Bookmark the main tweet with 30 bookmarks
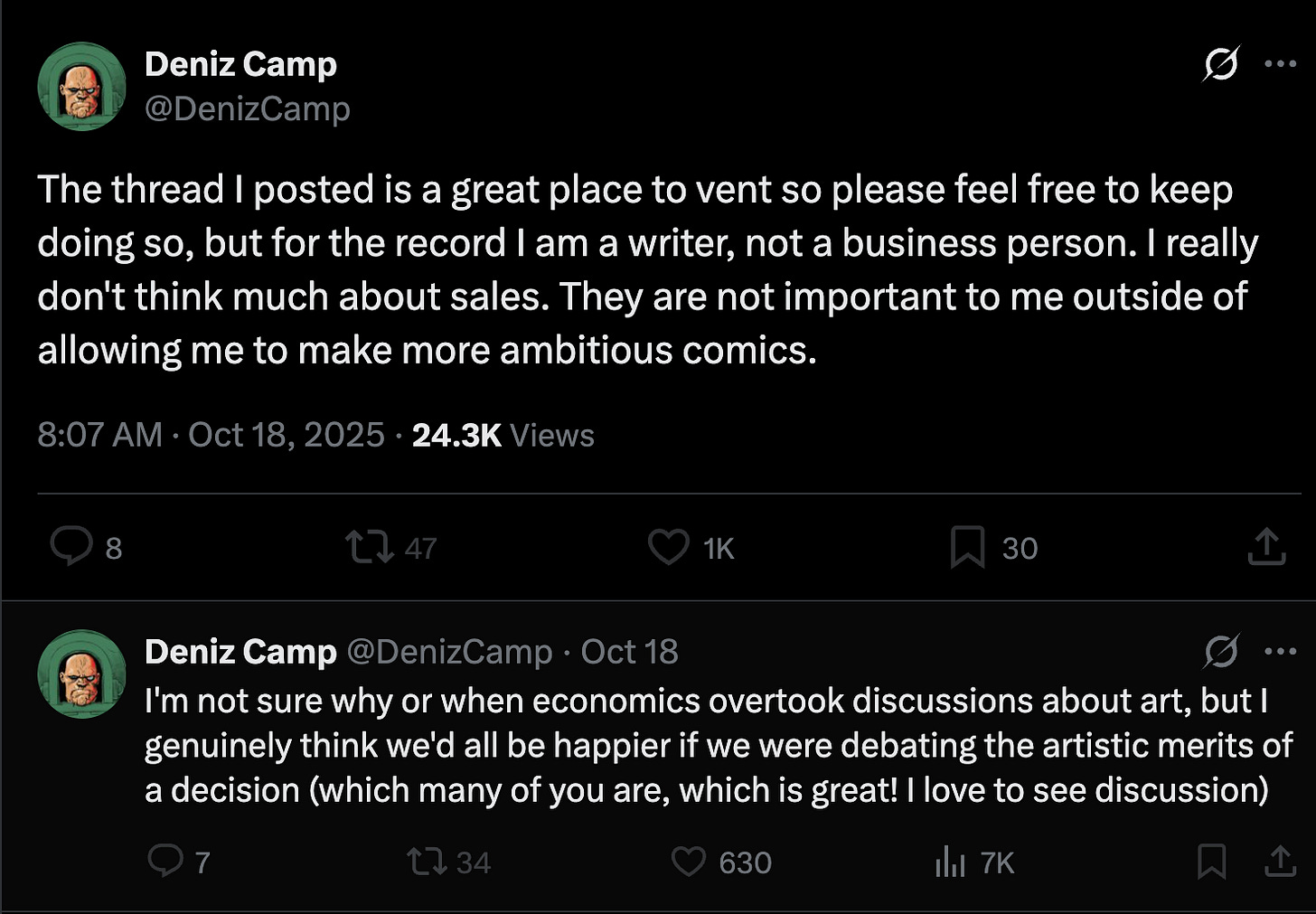 (967, 548)
